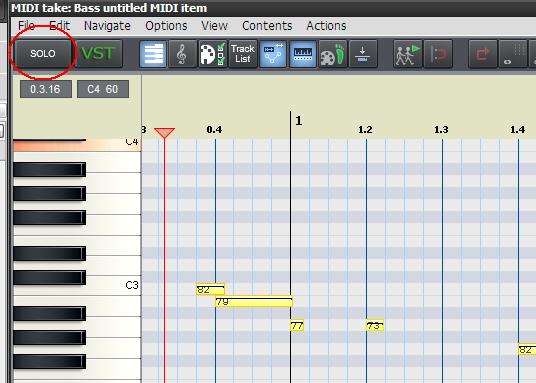
Task: Click the red playhead triangle marker
Action: coord(164,133)
